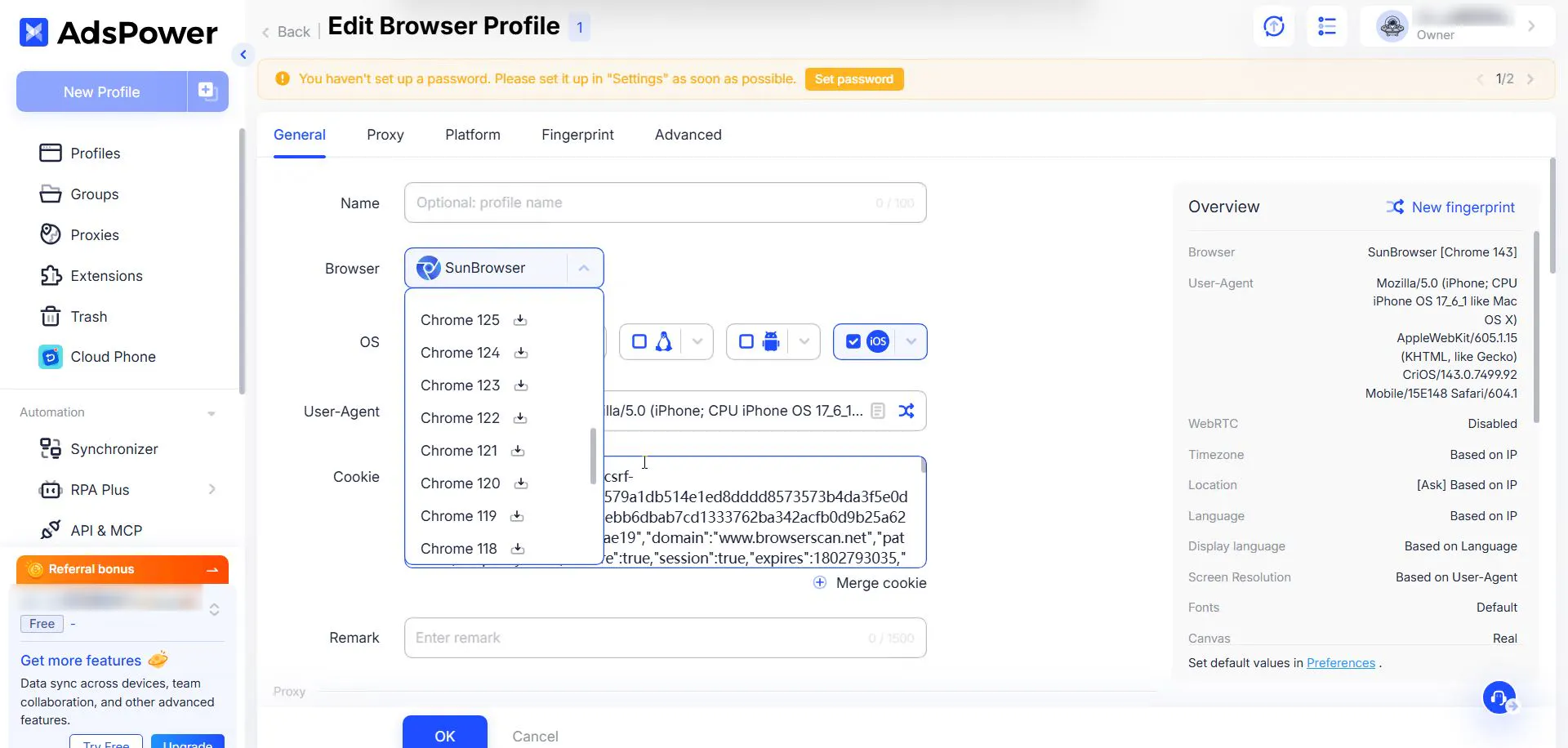Download Chrome 123 kernel

click(x=521, y=385)
